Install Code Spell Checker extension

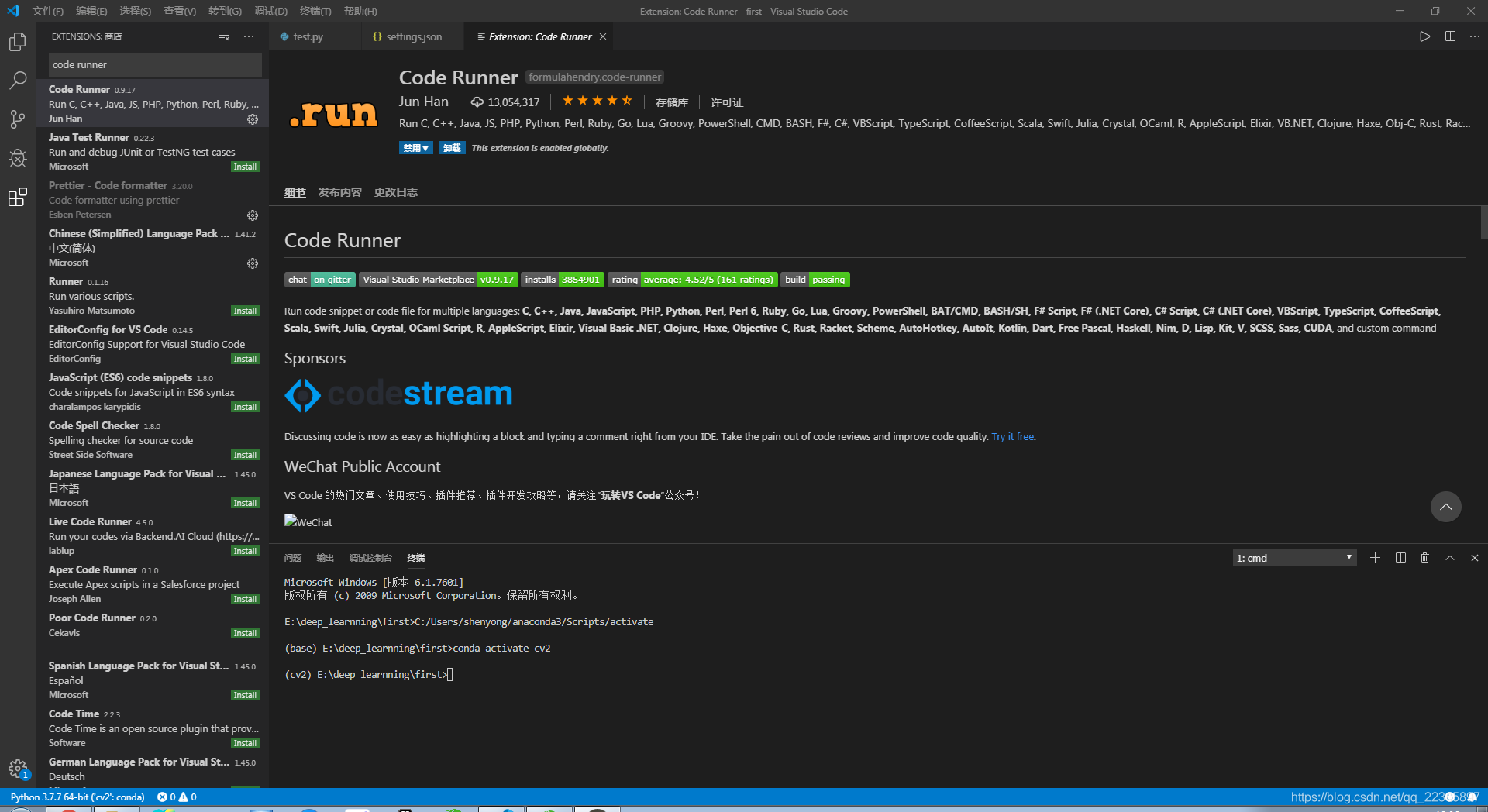click(x=246, y=455)
